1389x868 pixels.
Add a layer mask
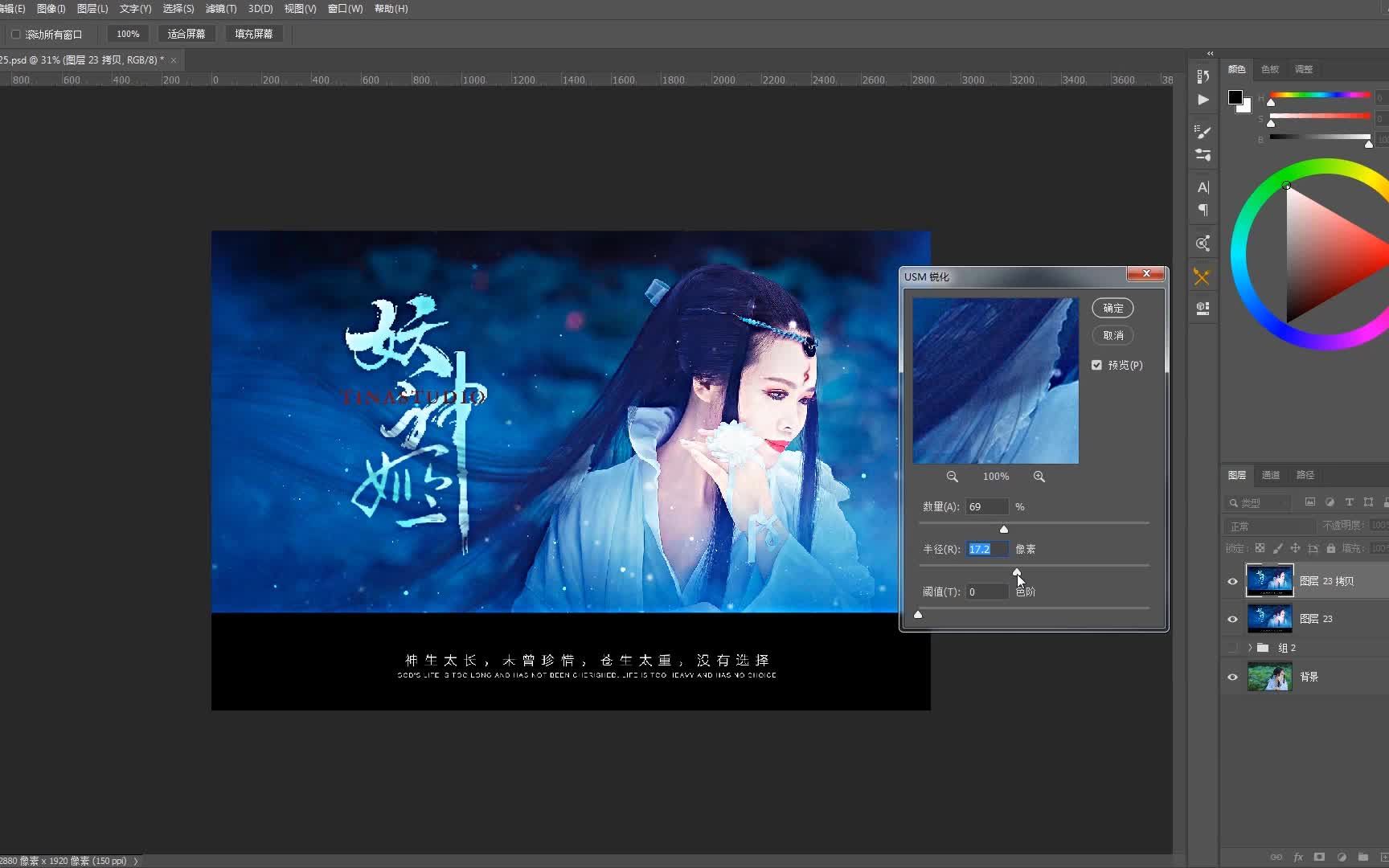pyautogui.click(x=1319, y=857)
